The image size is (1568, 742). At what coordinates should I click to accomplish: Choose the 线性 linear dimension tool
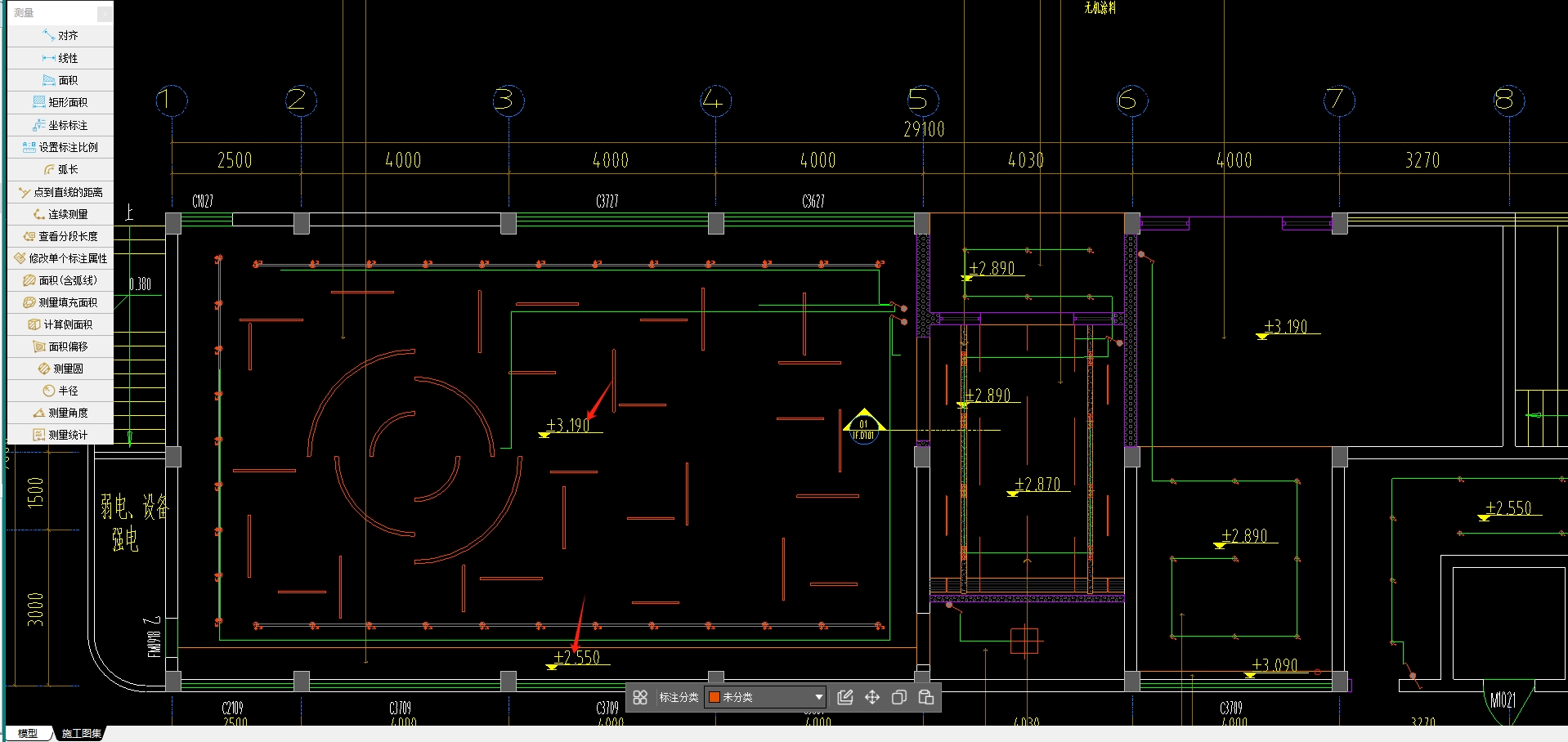point(60,58)
